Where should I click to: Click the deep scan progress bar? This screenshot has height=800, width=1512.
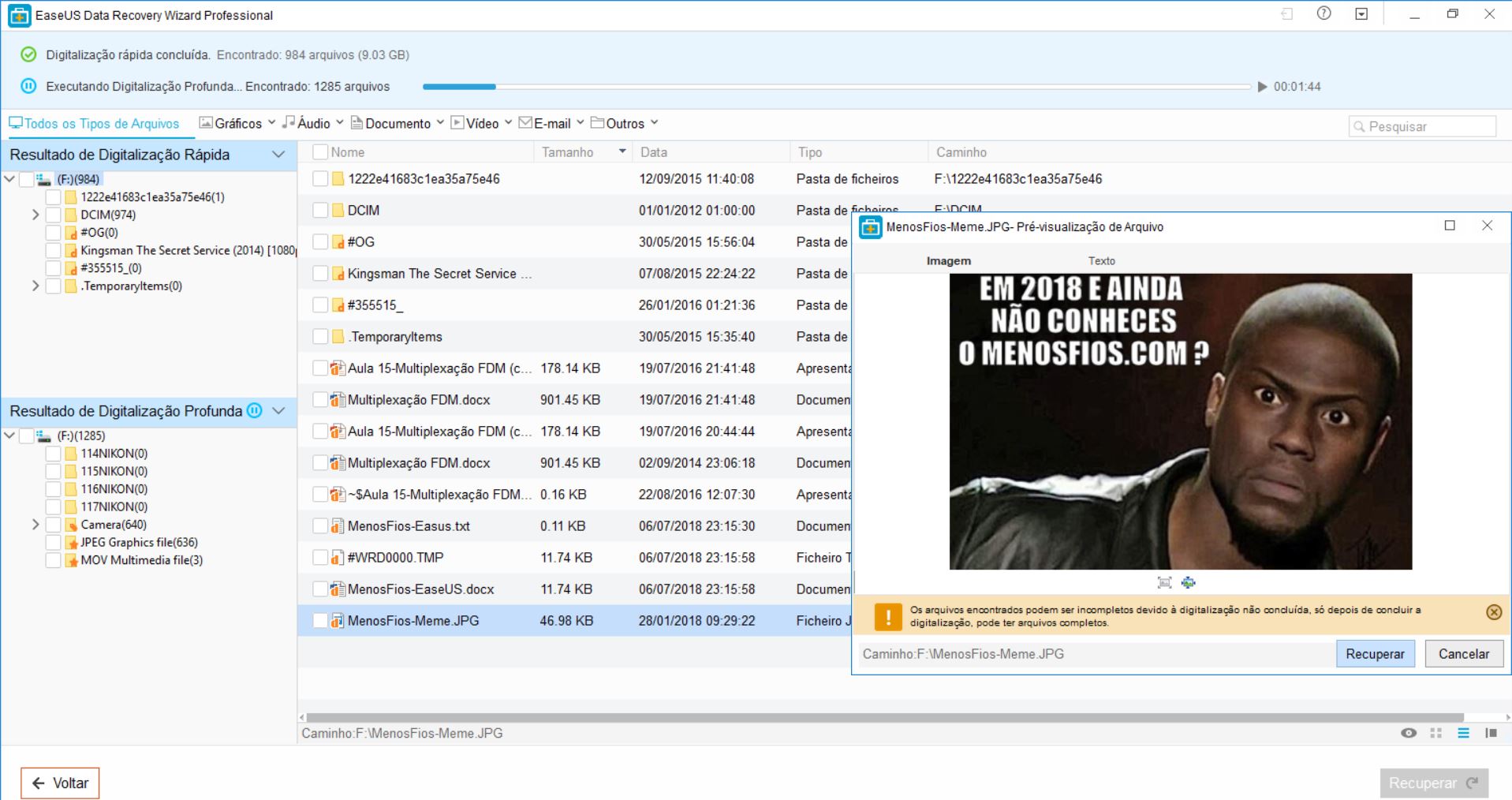click(837, 87)
